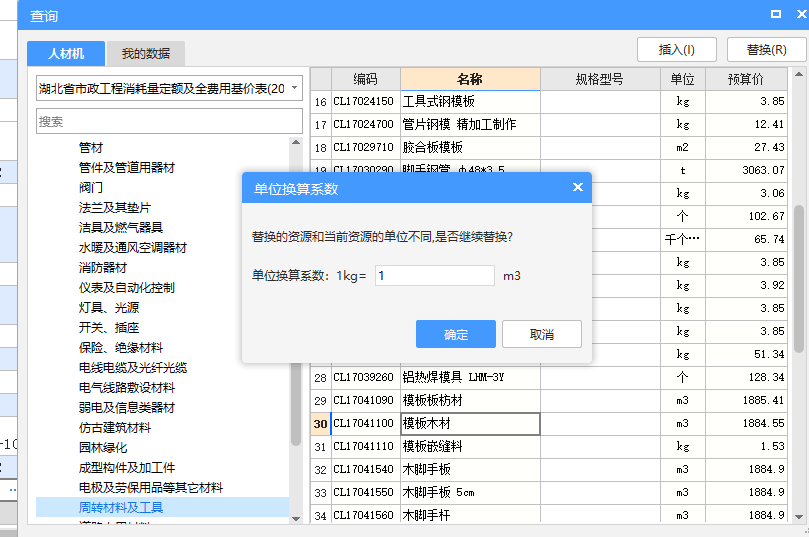
Task: Select 电气线路敷设材料 category
Action: point(127,388)
